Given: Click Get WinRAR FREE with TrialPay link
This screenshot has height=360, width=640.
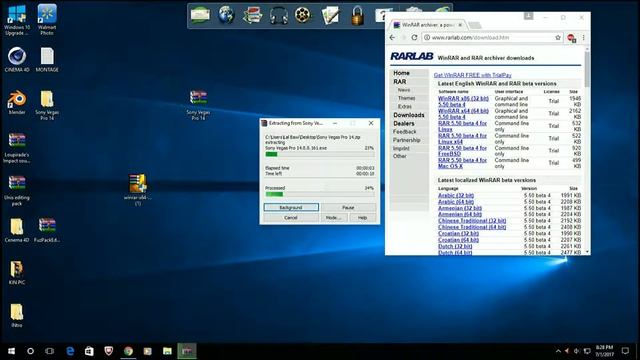Looking at the screenshot, I should 472,75.
